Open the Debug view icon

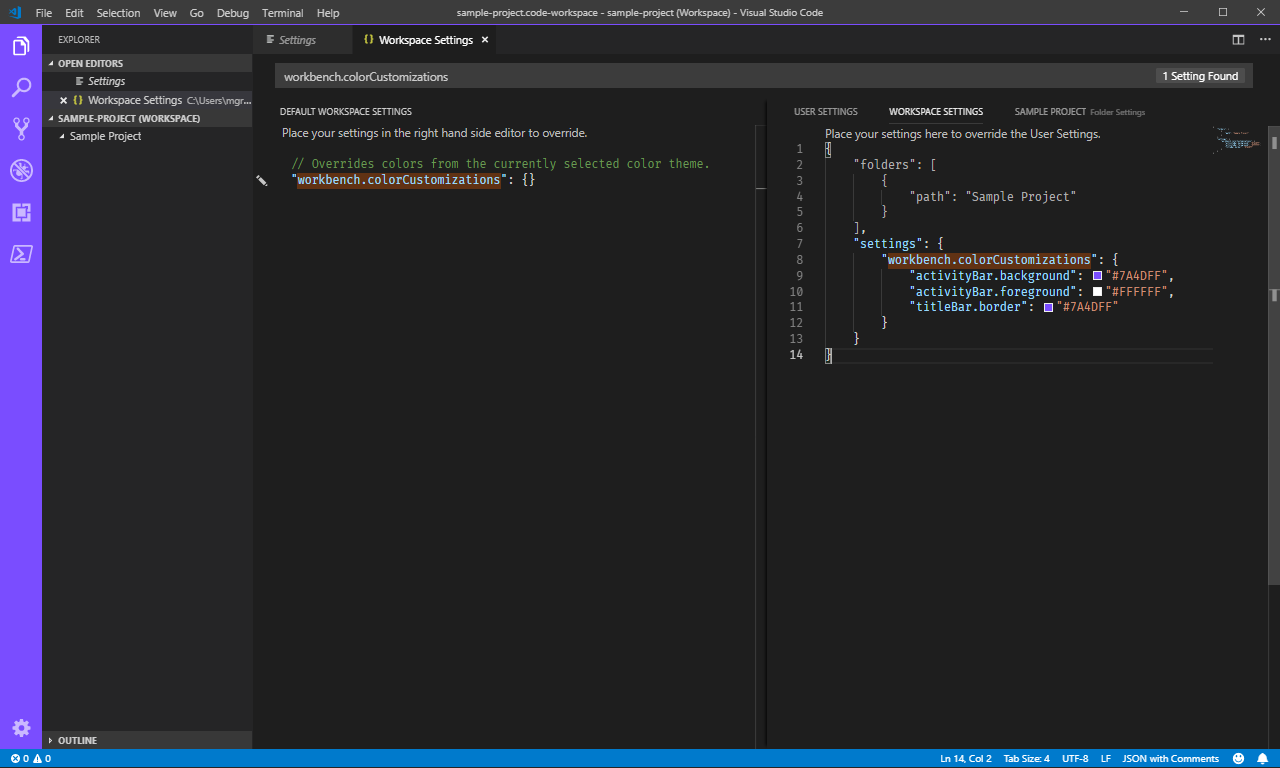(21, 171)
